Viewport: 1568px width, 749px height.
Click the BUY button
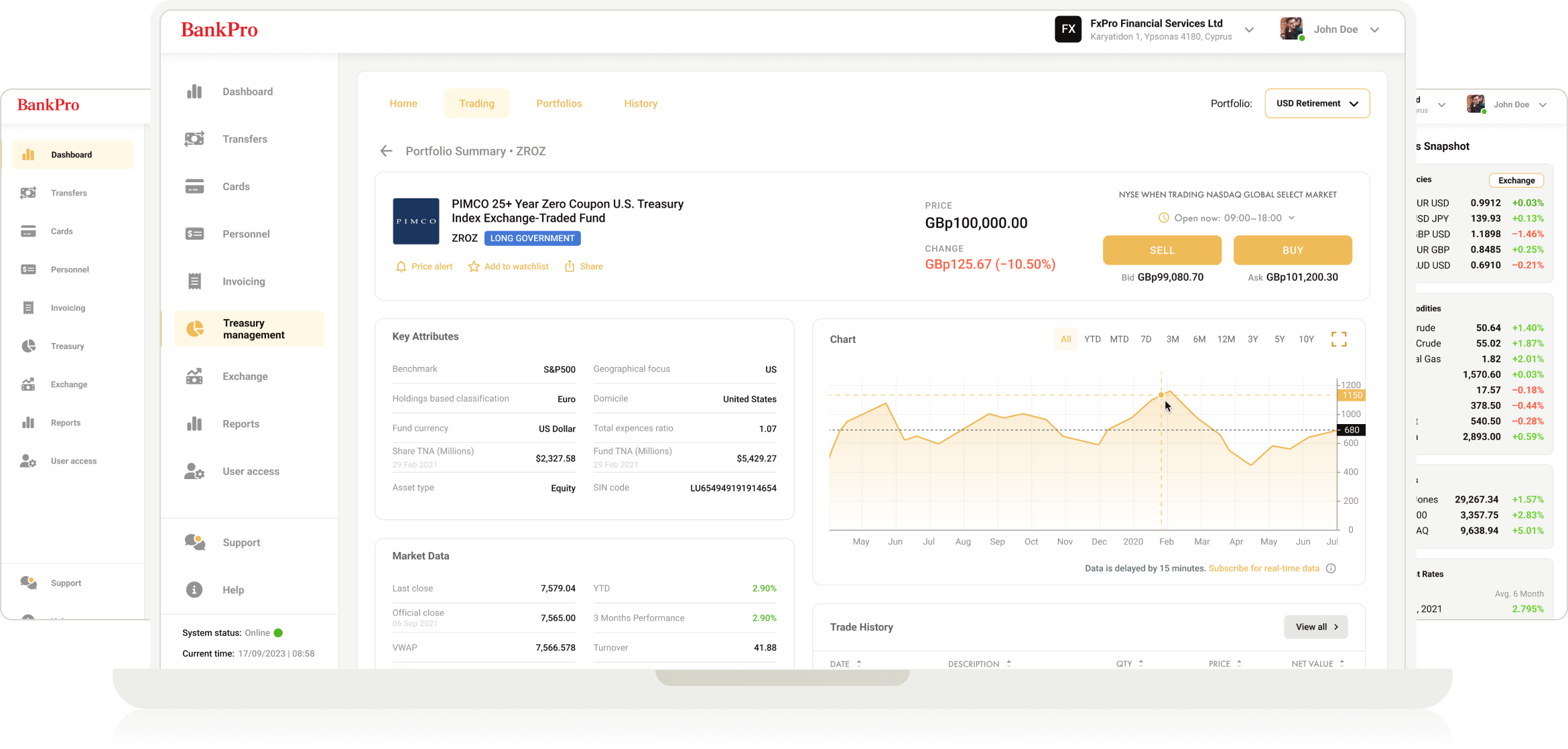click(x=1293, y=250)
